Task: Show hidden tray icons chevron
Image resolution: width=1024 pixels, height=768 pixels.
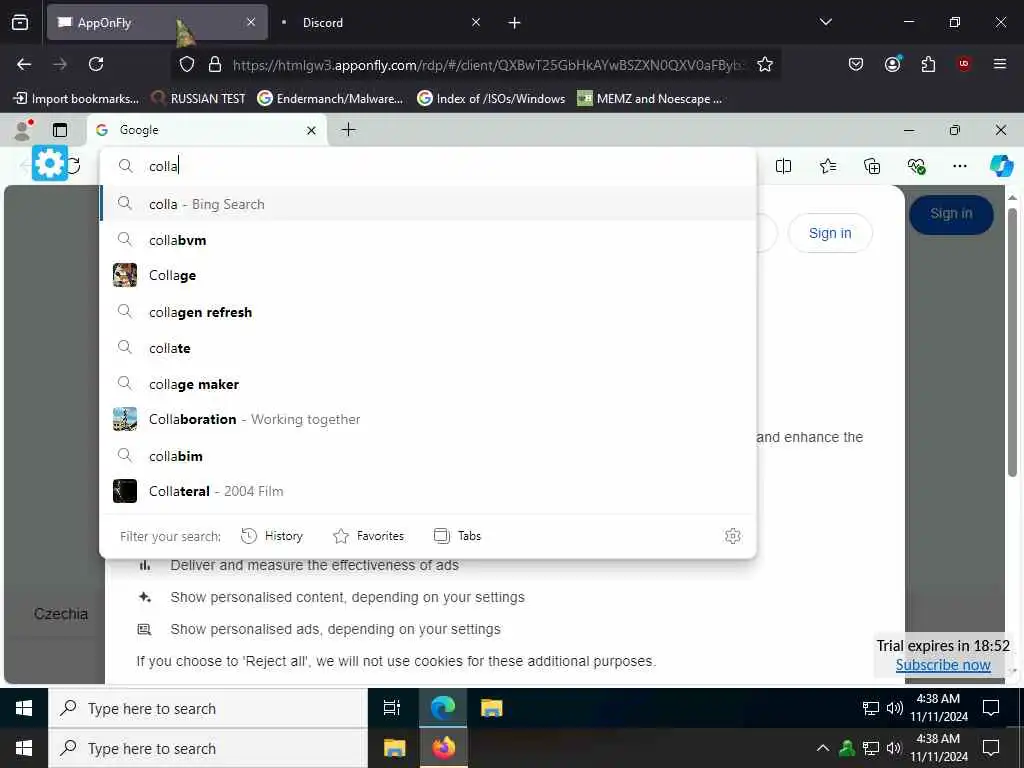Action: tap(823, 748)
